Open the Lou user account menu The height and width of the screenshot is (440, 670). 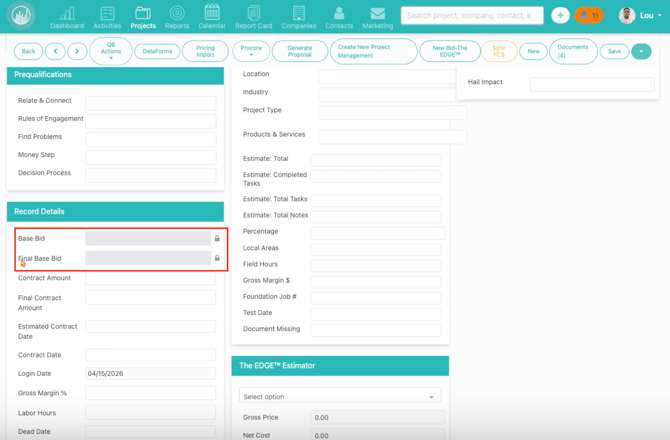[x=641, y=16]
